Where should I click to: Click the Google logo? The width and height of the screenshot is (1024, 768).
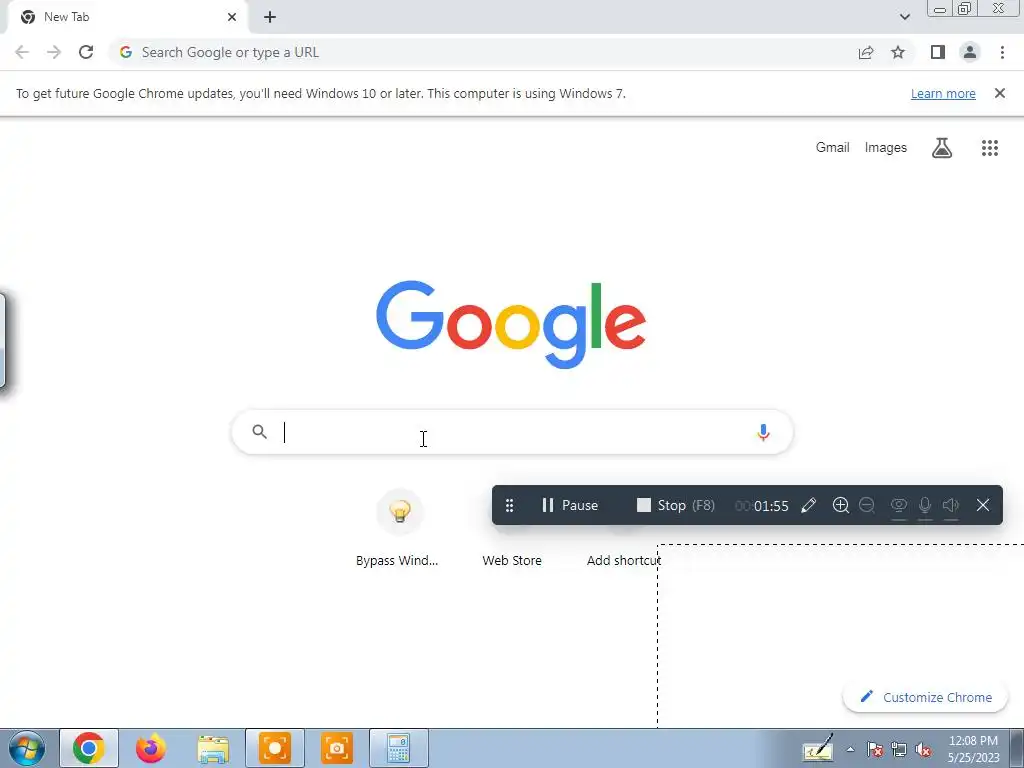[511, 325]
